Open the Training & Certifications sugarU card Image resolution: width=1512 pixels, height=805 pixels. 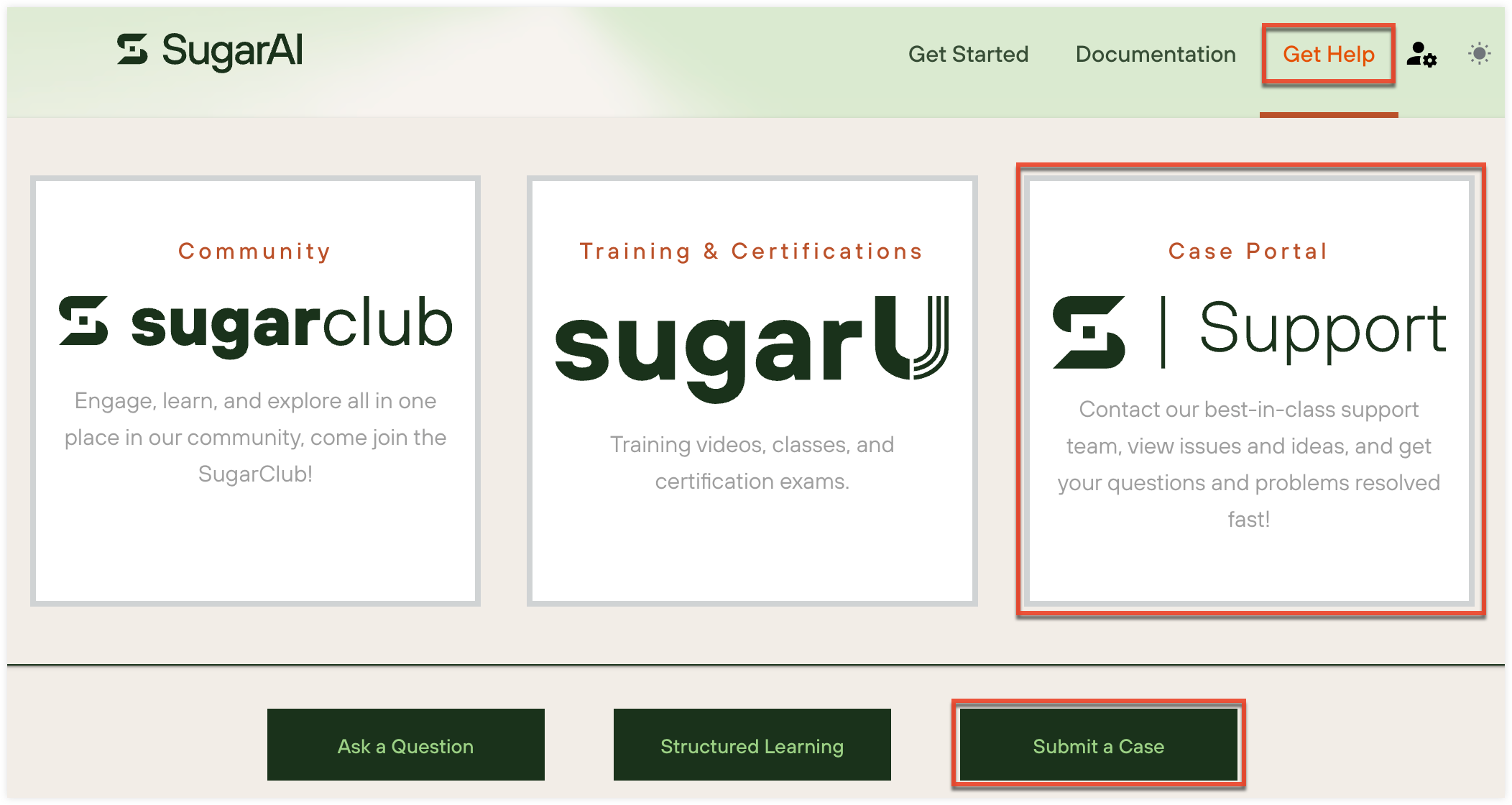pyautogui.click(x=752, y=391)
